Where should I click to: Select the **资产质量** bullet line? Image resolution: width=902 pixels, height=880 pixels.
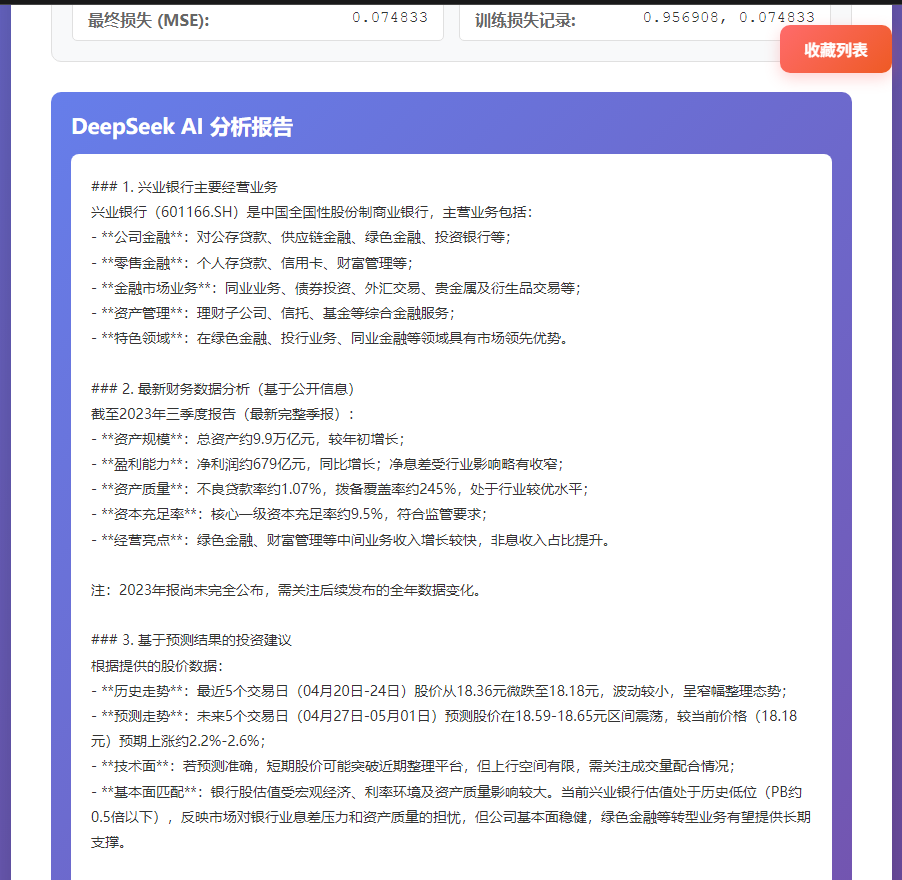coord(340,489)
